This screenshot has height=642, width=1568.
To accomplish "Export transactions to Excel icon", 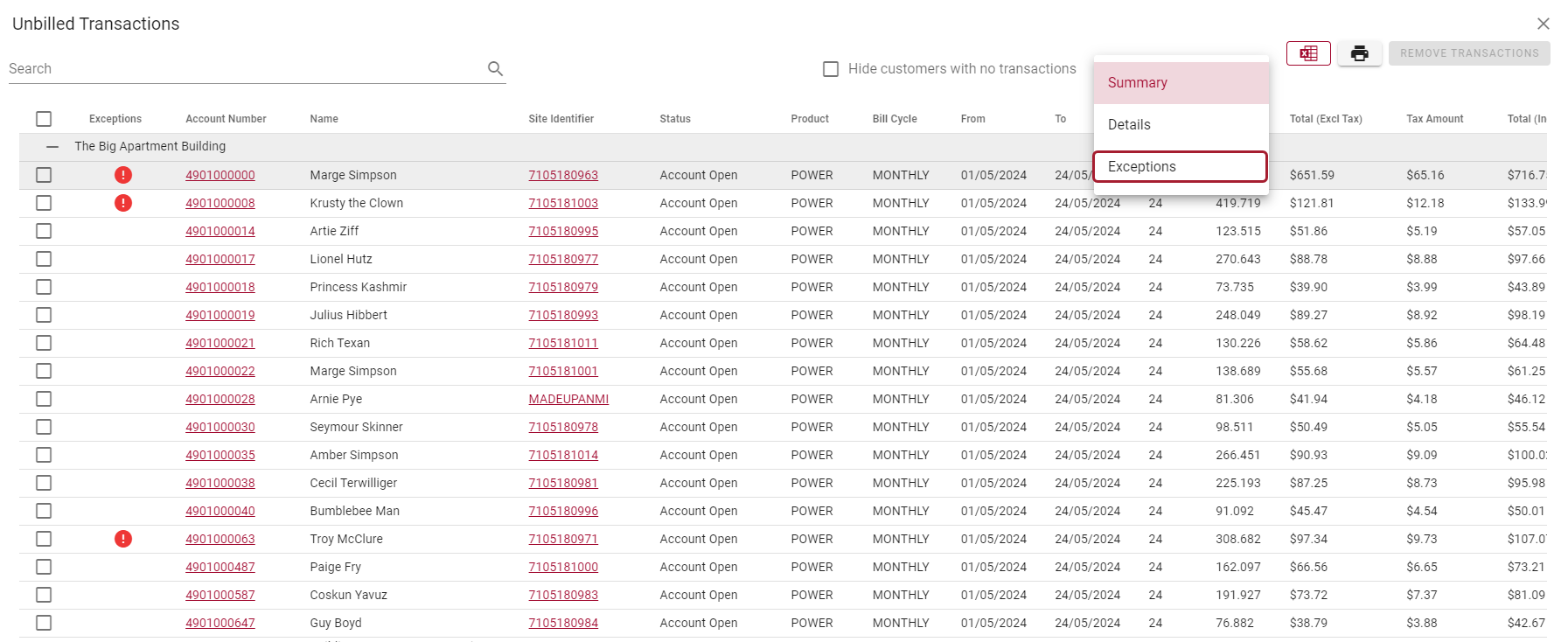I will pyautogui.click(x=1308, y=53).
